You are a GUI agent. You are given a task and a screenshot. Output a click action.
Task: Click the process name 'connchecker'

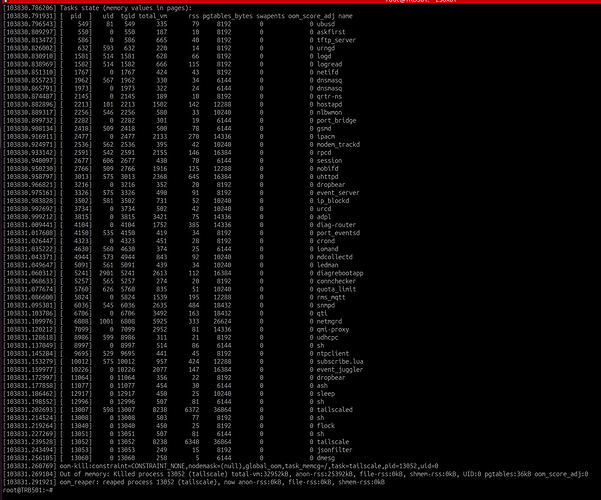(x=336, y=281)
